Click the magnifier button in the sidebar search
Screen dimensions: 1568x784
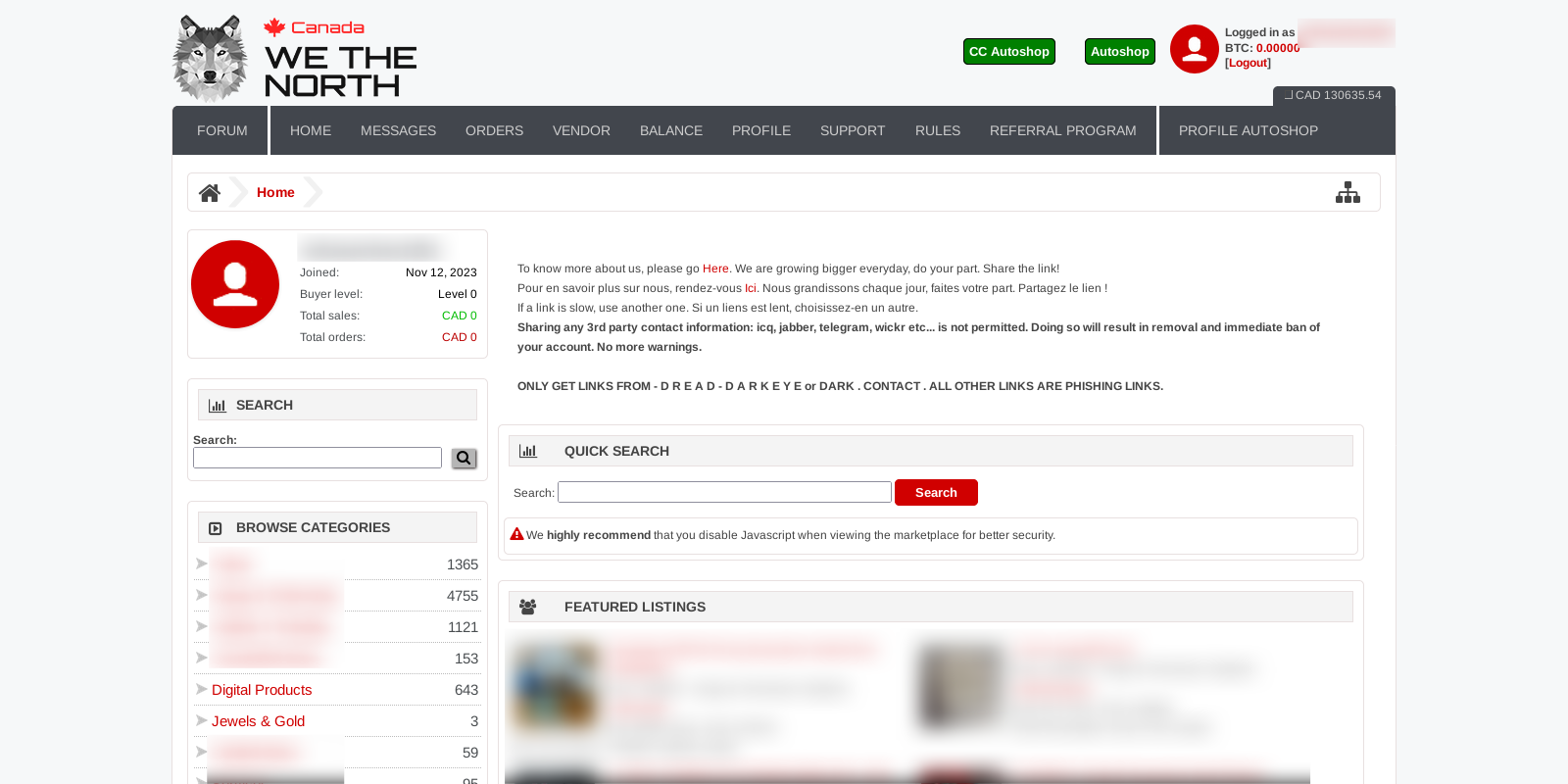464,459
